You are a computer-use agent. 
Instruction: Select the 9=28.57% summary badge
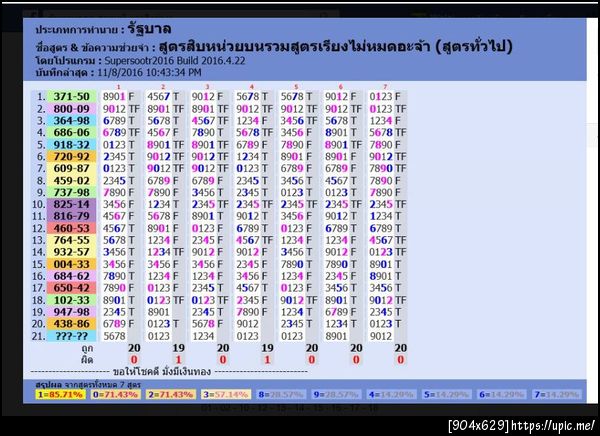(x=336, y=394)
